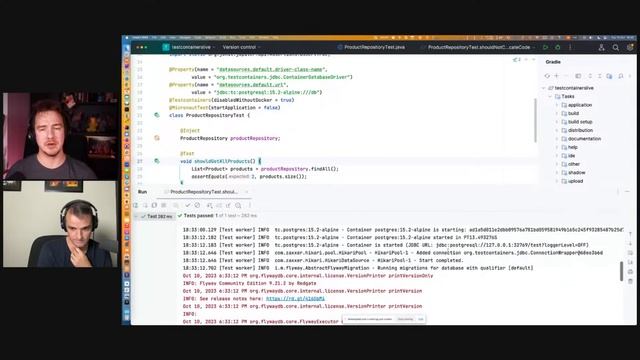
Task: Collapse all nodes in Gradle panel
Action: point(600,76)
